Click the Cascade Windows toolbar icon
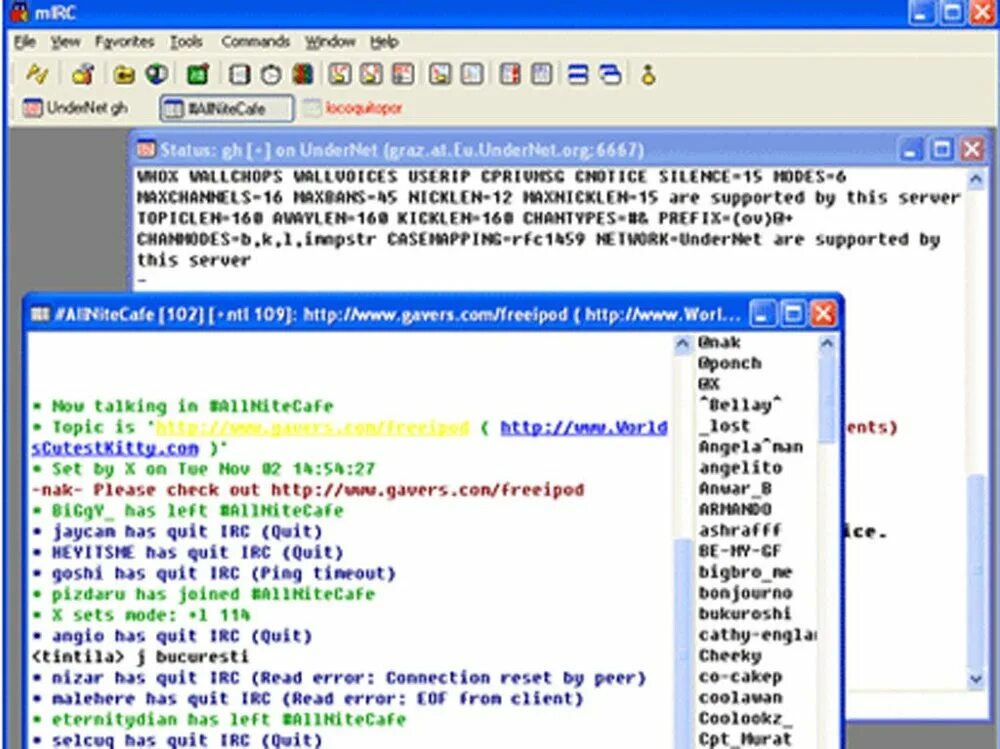The height and width of the screenshot is (749, 1000). pos(610,75)
